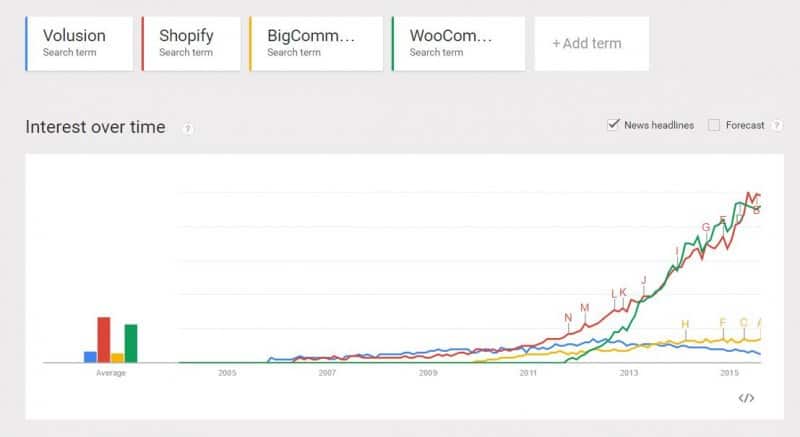Enable the Forecast checkbox
The height and width of the screenshot is (437, 800).
coord(714,125)
